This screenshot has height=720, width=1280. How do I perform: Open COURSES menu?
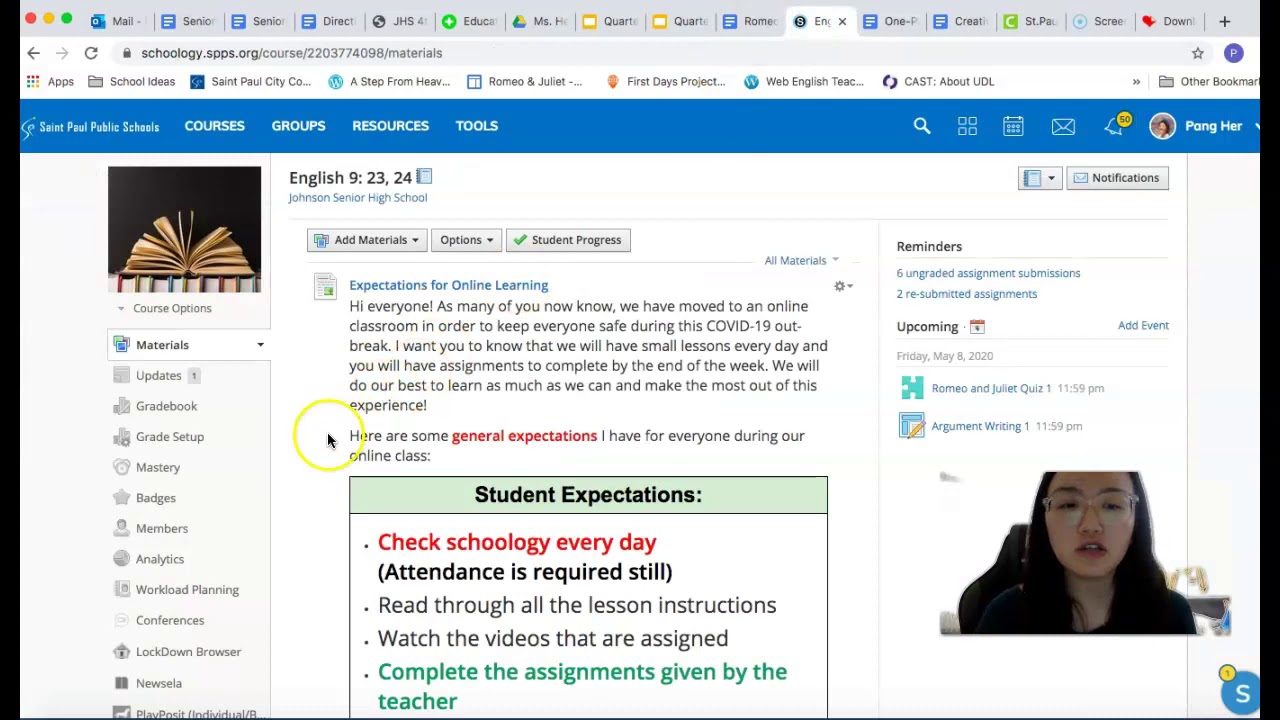point(214,126)
